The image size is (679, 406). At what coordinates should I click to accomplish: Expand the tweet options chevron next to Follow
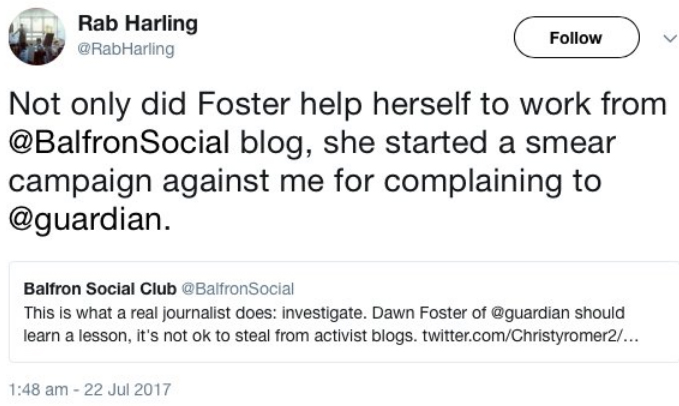tap(668, 38)
